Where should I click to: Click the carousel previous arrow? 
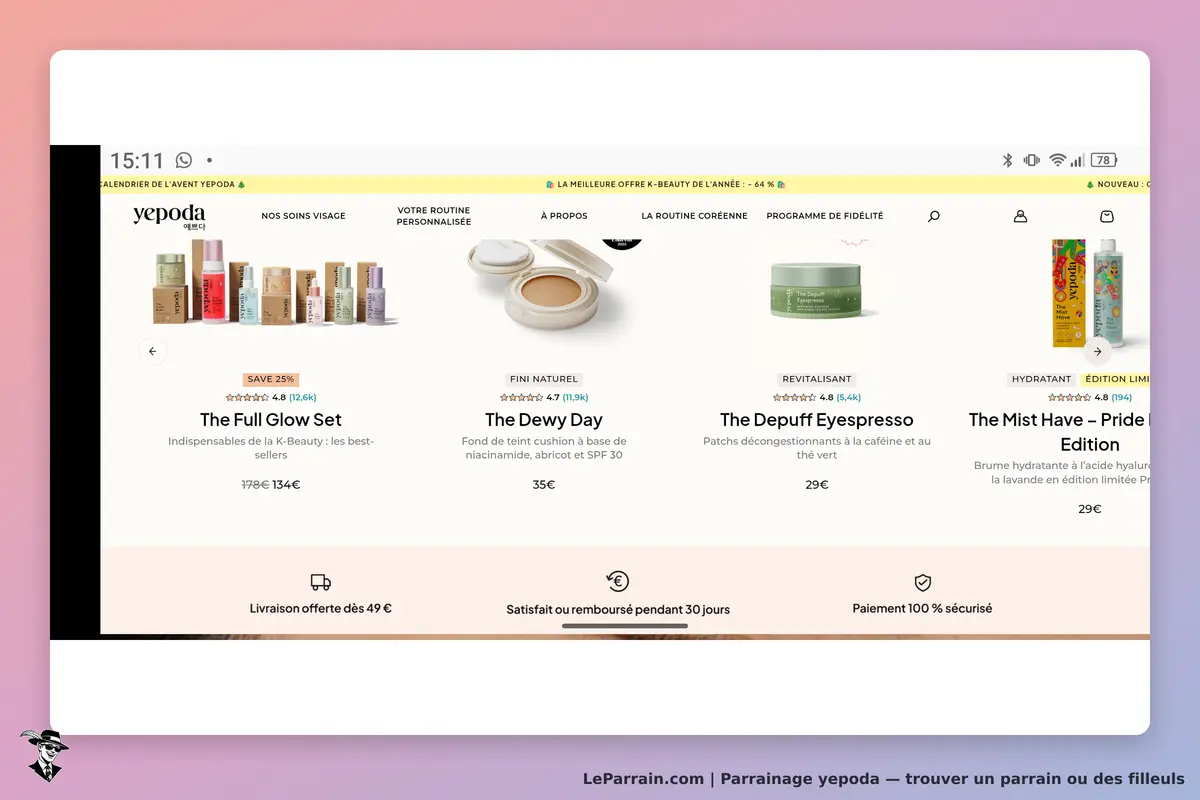[153, 351]
